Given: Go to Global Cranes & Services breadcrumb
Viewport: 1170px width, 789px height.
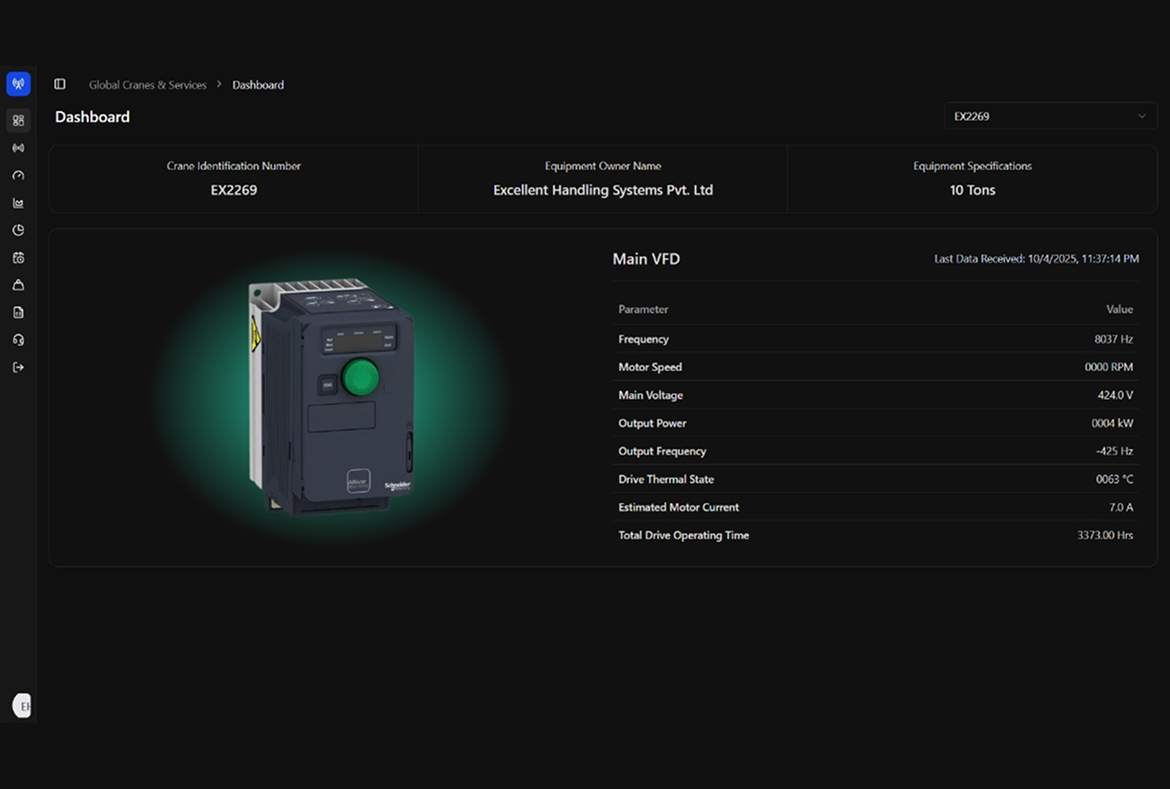Looking at the screenshot, I should 147,85.
